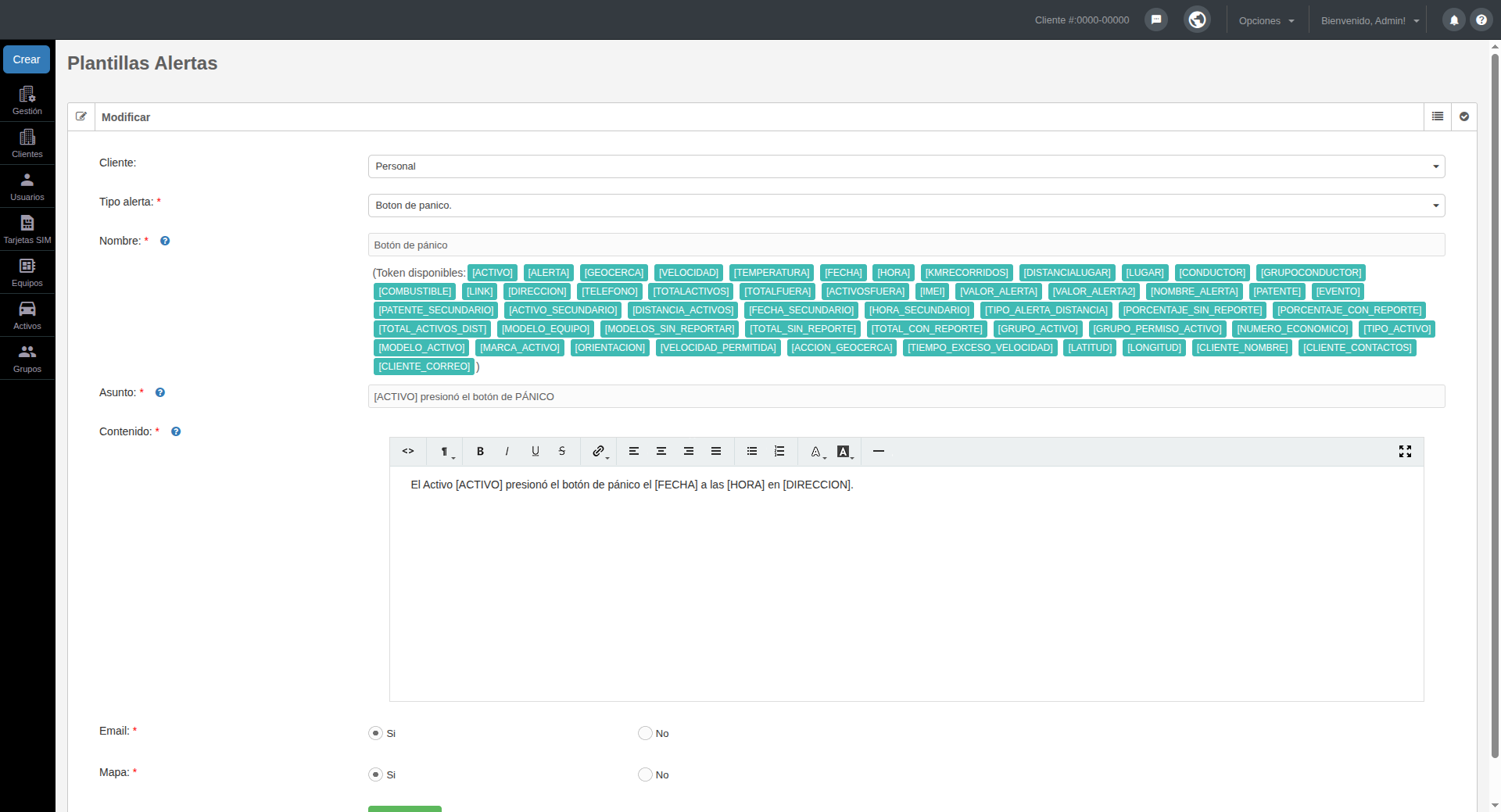The image size is (1501, 812).
Task: Open the Tipo alerta dropdown
Action: 906,206
